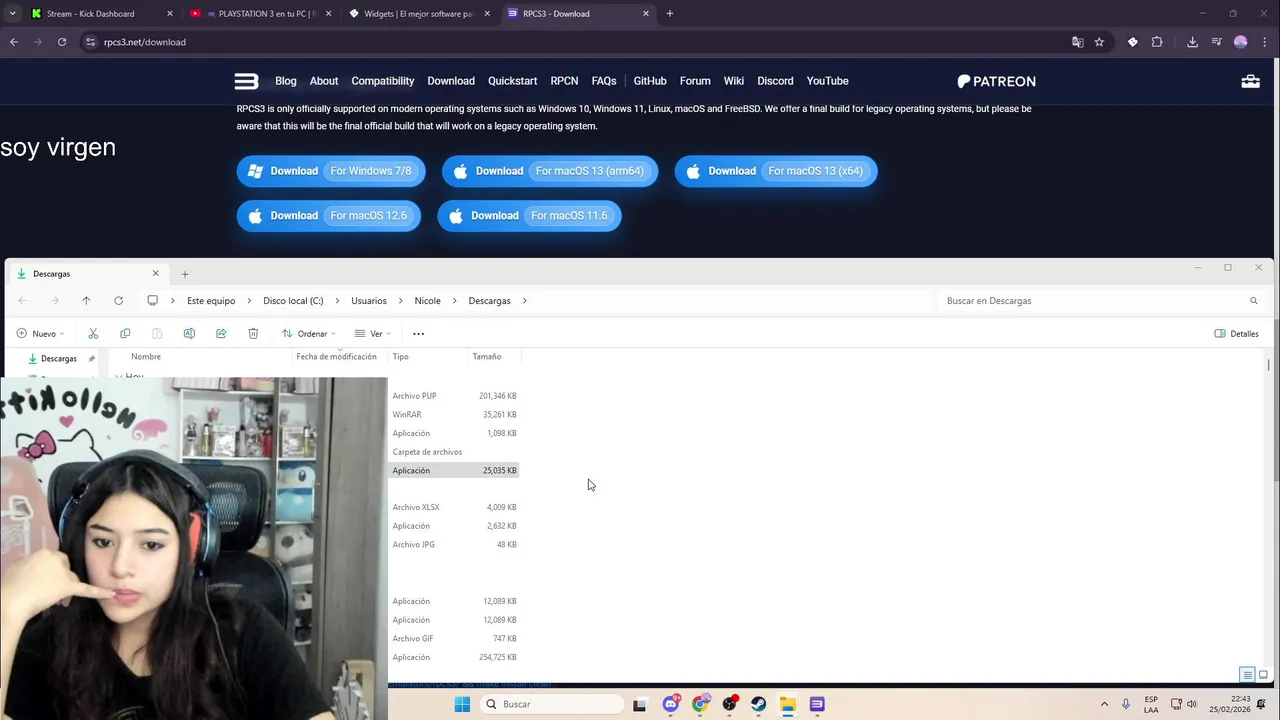The image size is (1280, 720).
Task: Click the Chrome address bar URL
Action: (x=144, y=42)
